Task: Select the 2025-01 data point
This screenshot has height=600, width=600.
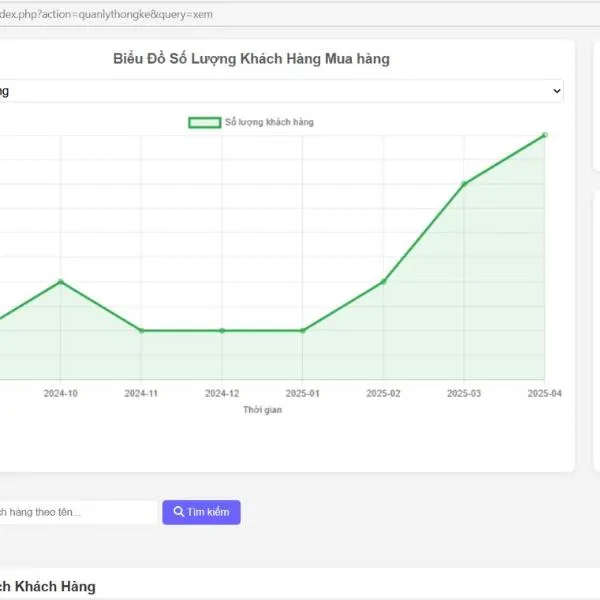Action: click(x=303, y=330)
